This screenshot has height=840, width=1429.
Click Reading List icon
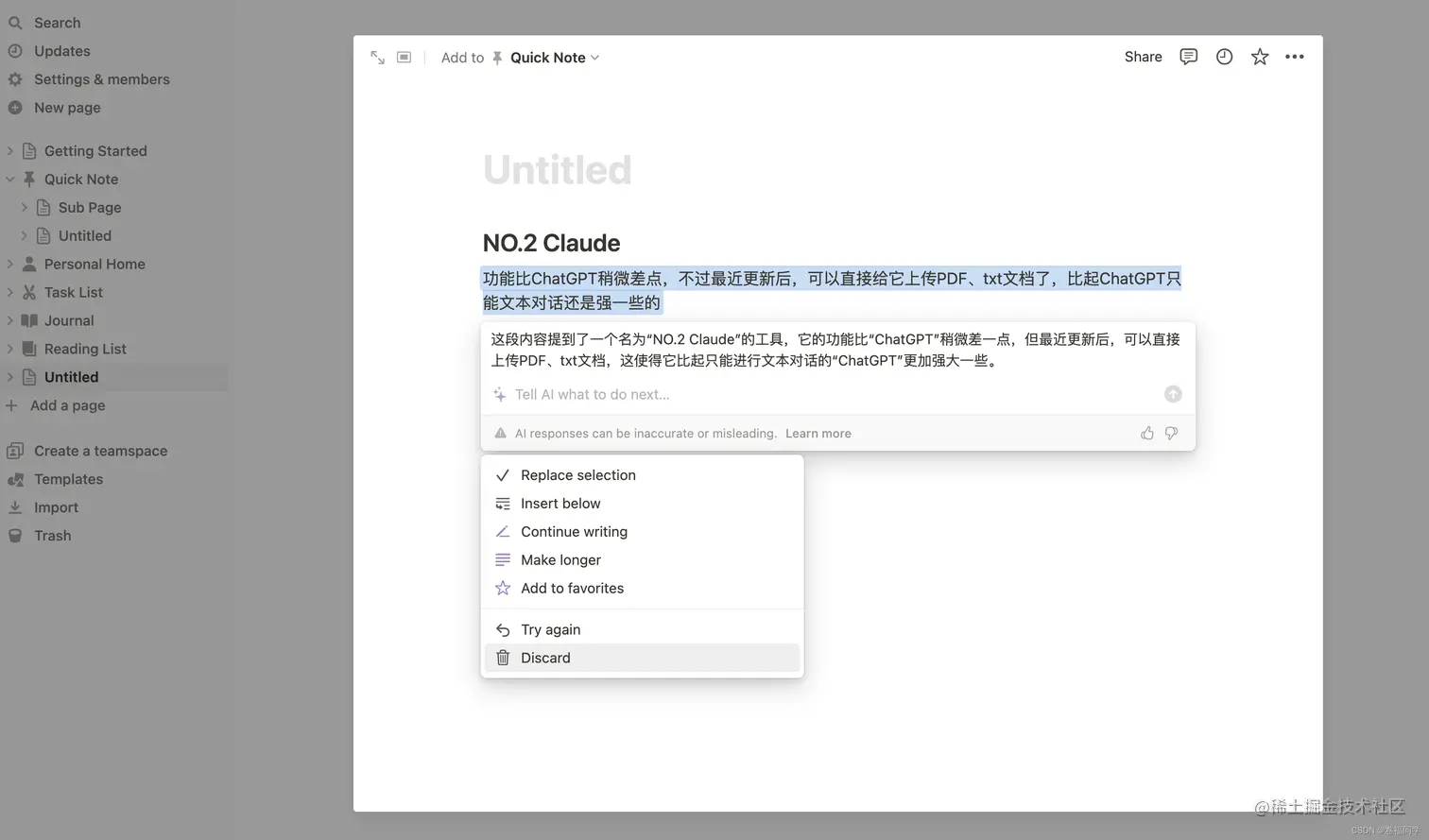click(x=29, y=350)
